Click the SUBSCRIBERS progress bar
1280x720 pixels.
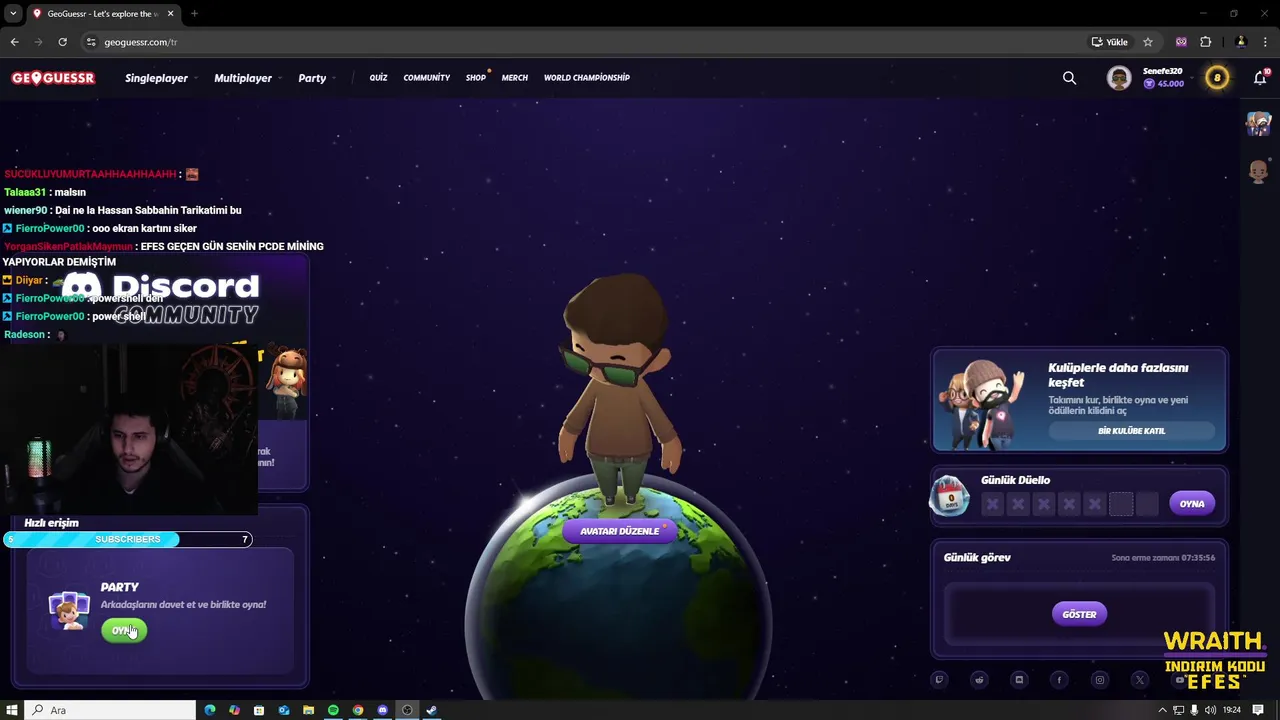tap(127, 539)
